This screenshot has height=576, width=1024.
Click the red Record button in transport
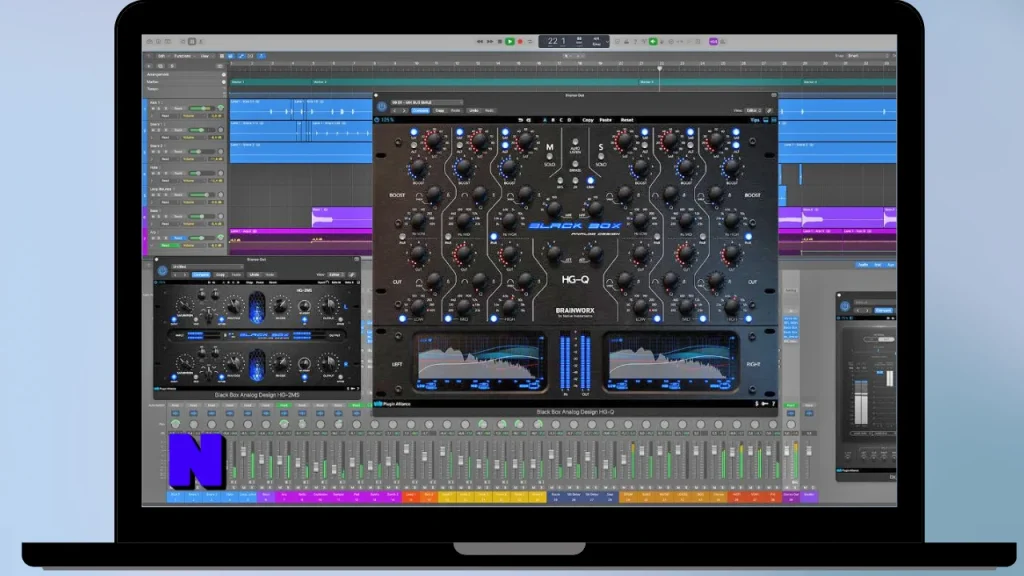pyautogui.click(x=520, y=42)
